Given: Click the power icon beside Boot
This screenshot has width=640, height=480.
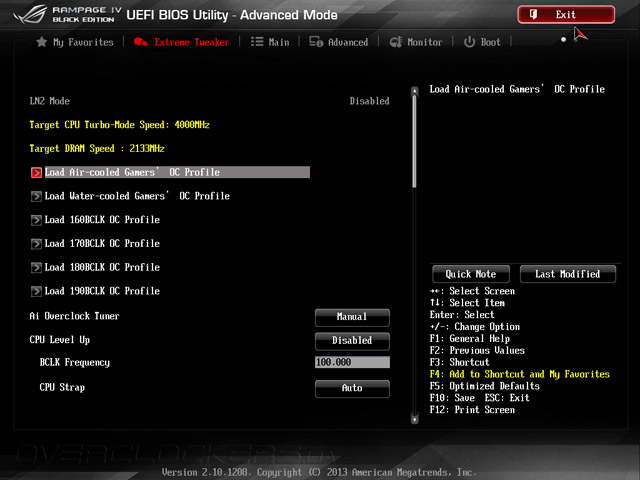Looking at the screenshot, I should [469, 42].
